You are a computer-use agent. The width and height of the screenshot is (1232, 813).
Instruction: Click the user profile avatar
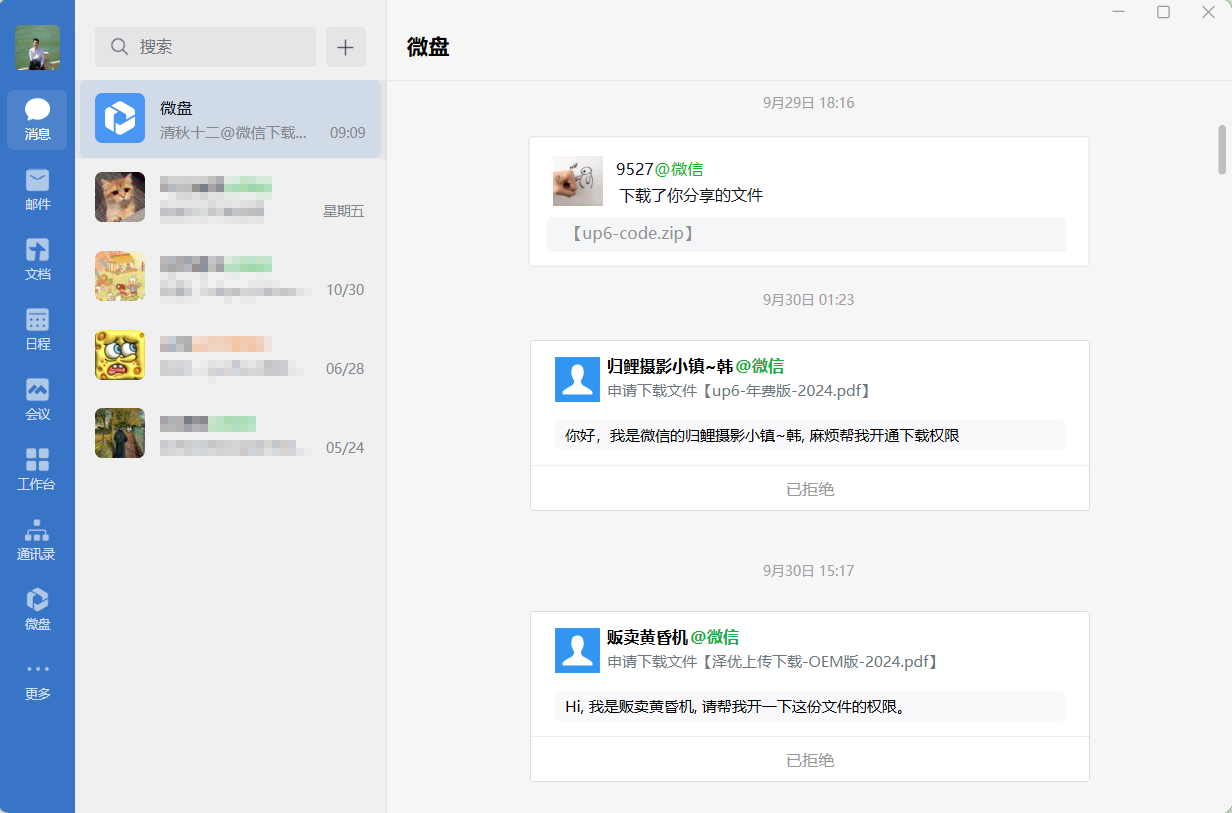pos(37,48)
